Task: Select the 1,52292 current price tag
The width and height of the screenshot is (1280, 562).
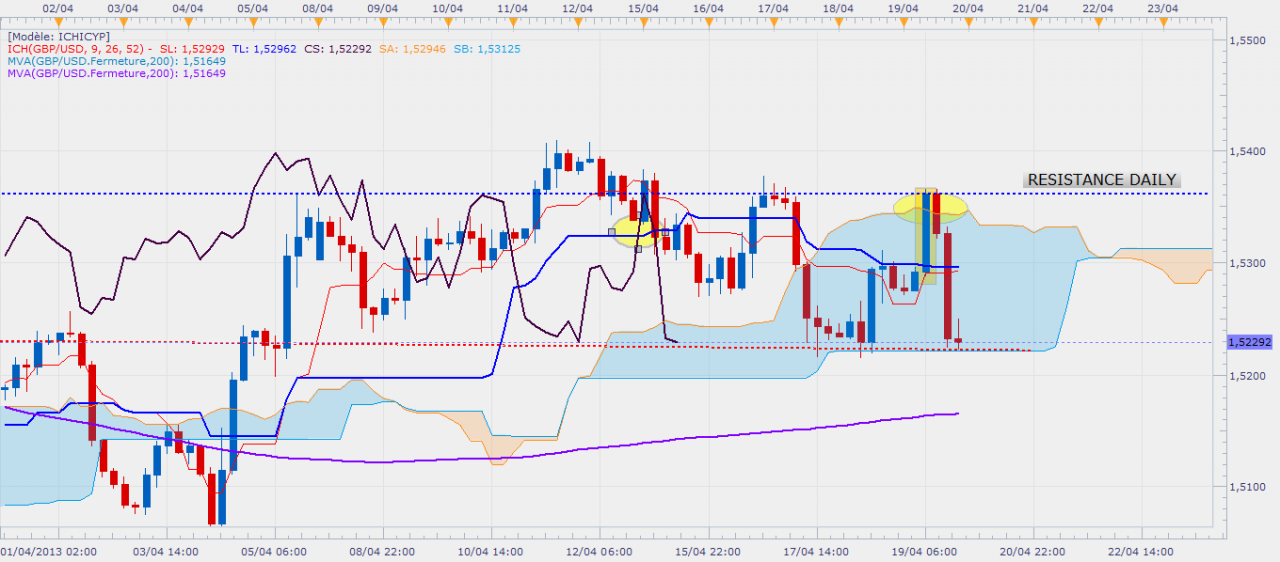Action: (x=1249, y=342)
